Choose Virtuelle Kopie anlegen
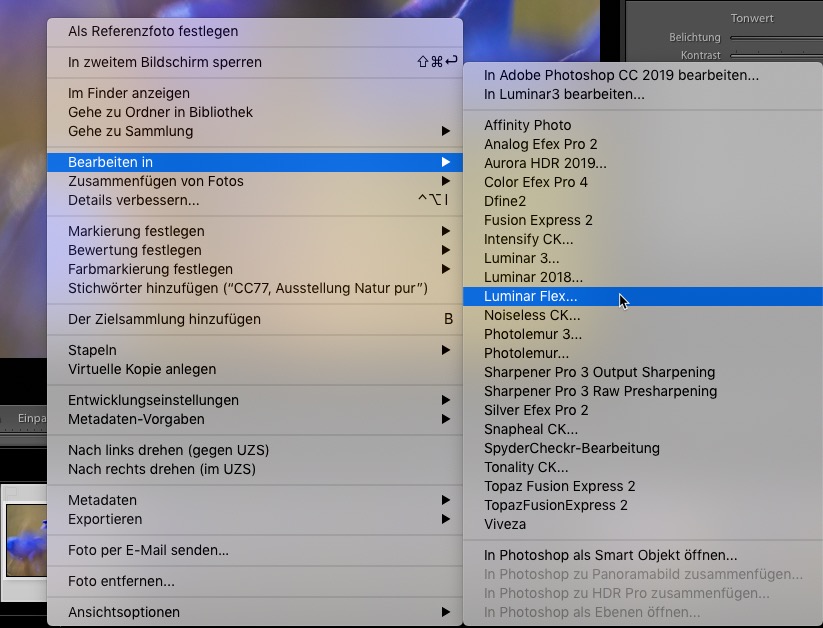Viewport: 823px width, 628px height. point(143,369)
